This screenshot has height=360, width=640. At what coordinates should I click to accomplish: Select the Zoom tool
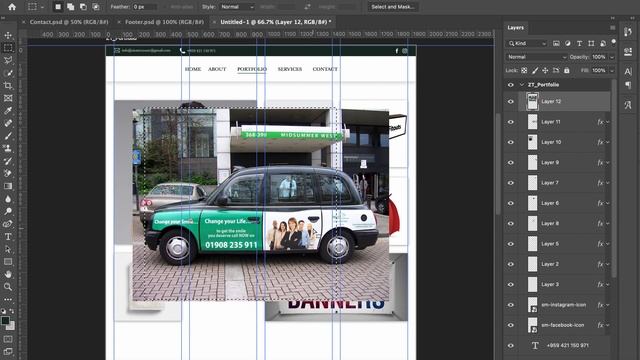8,287
